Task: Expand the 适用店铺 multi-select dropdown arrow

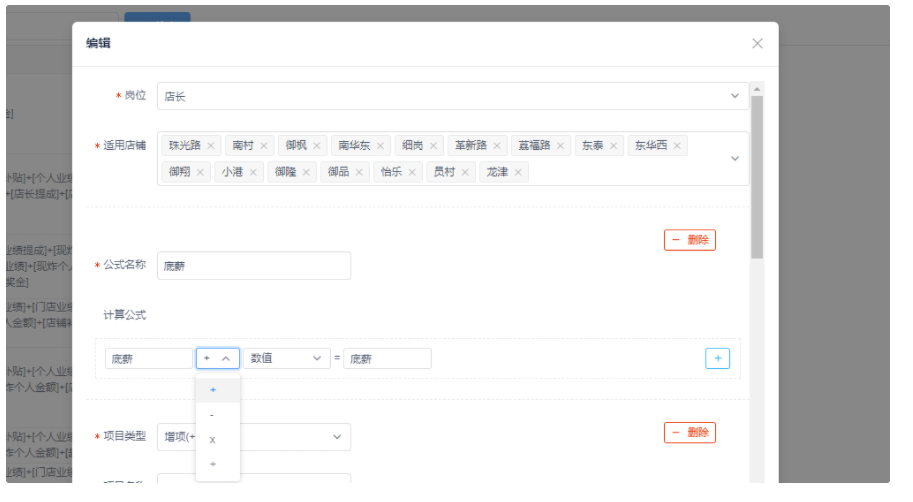Action: click(735, 158)
